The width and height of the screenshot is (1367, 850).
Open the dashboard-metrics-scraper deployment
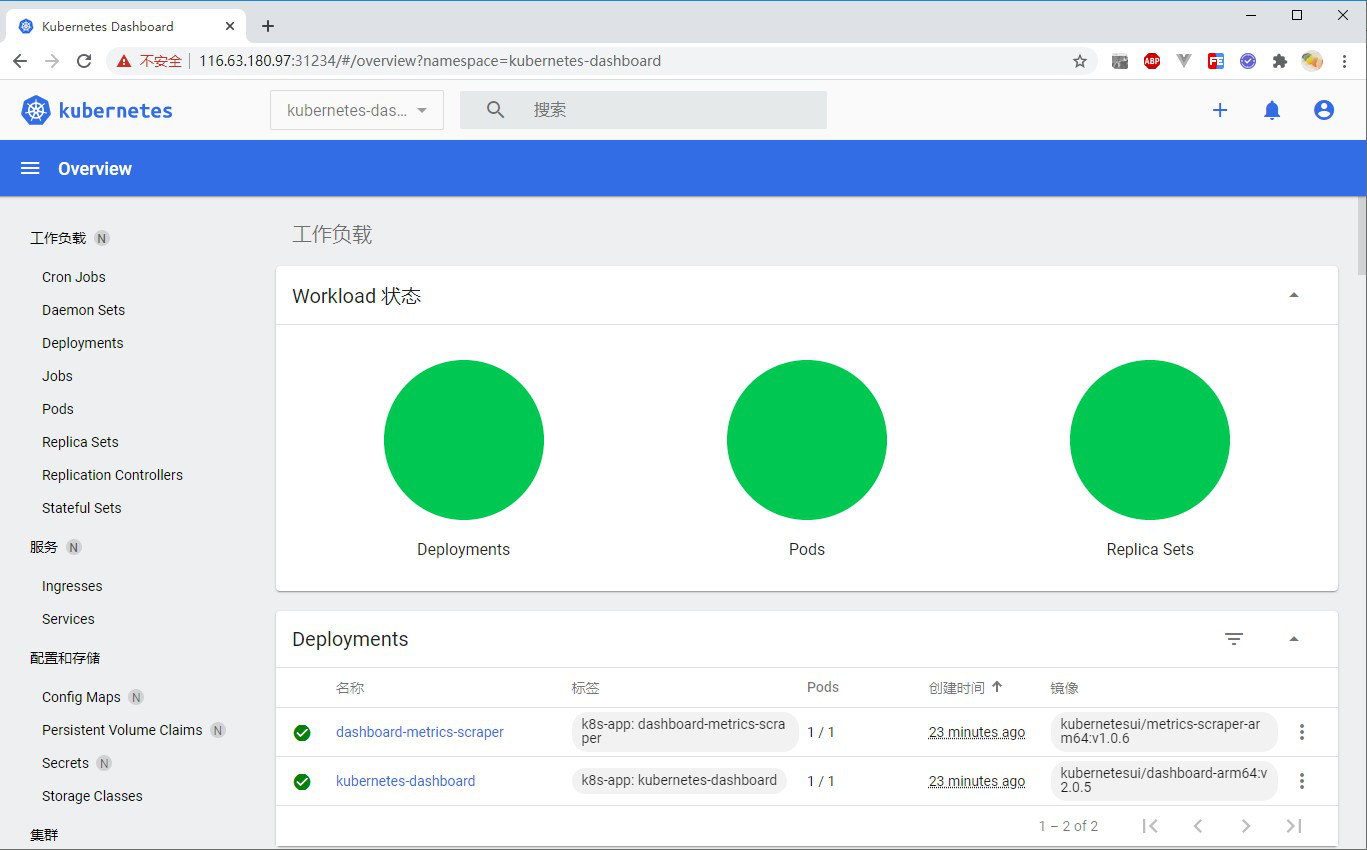420,731
